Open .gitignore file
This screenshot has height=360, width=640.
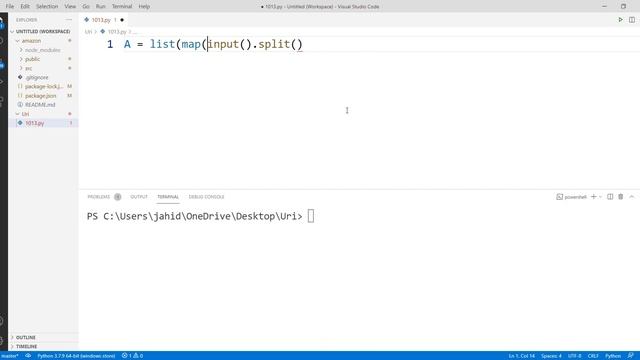[x=36, y=78]
